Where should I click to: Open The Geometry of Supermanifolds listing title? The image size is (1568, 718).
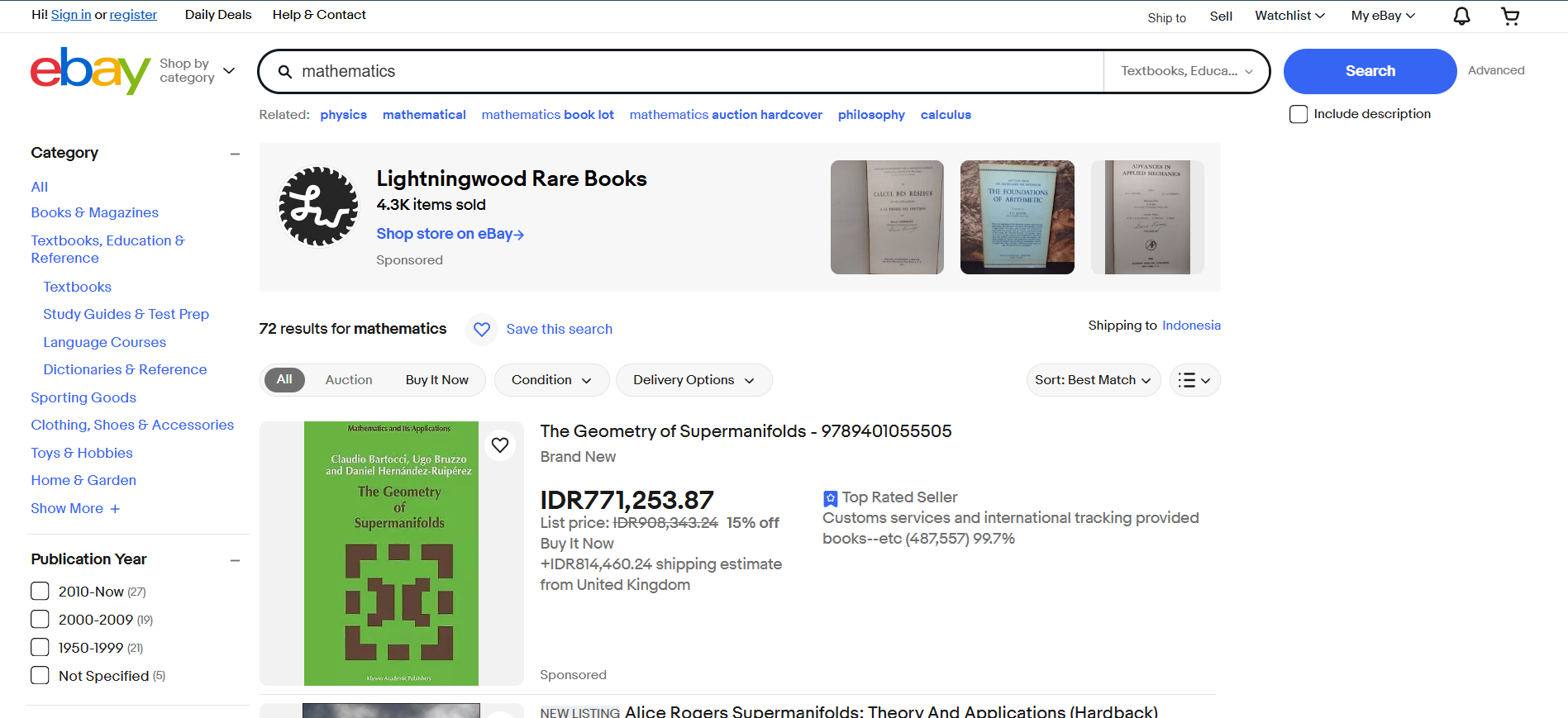(x=746, y=431)
